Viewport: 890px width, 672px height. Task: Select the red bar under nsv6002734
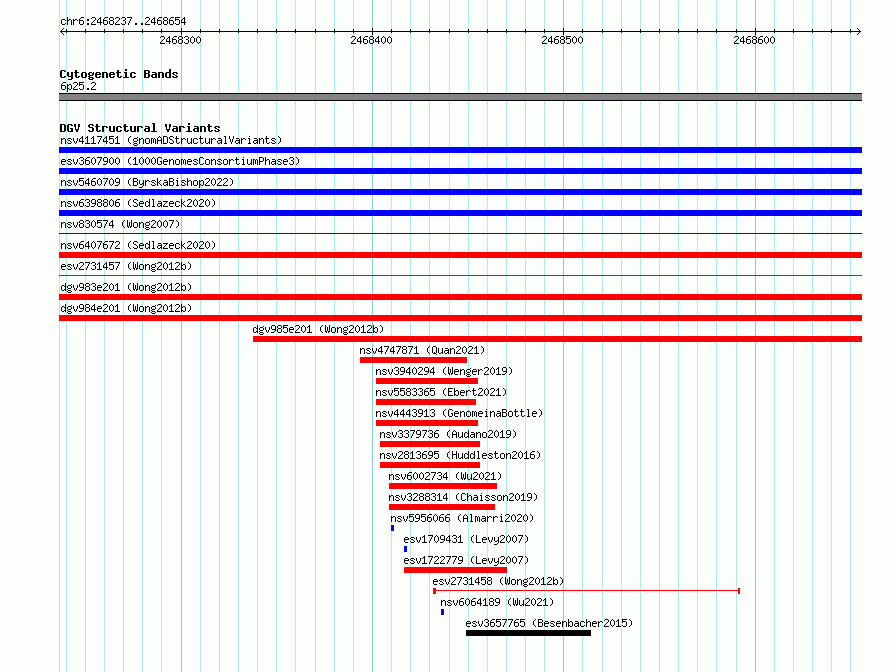pos(443,486)
